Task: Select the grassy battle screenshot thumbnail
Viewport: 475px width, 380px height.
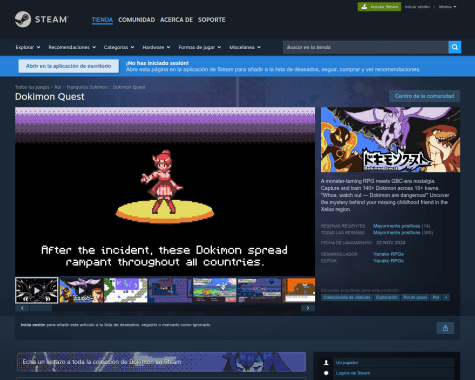Action: 215,290
